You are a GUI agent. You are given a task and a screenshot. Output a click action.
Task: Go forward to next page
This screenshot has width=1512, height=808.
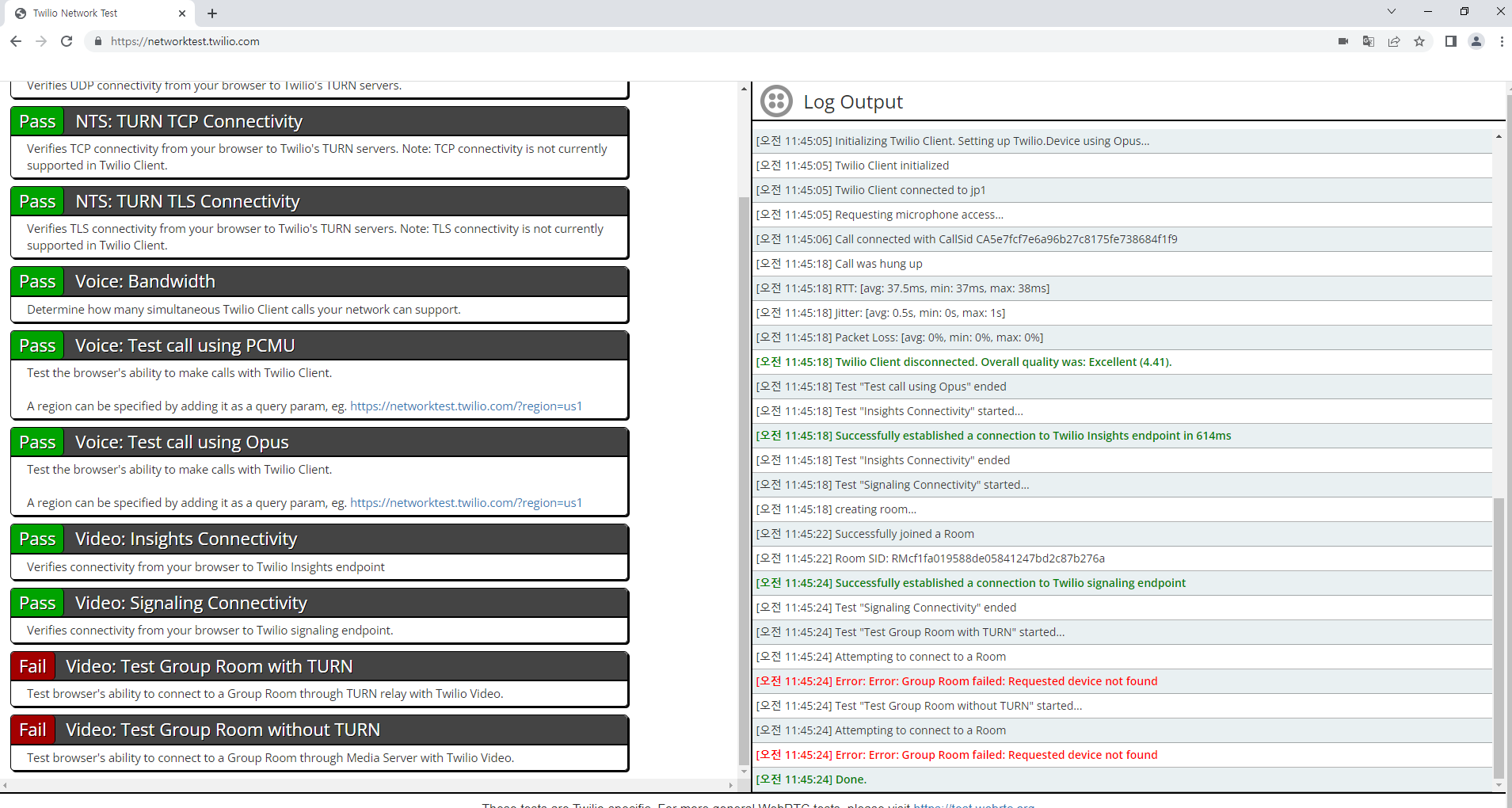click(41, 41)
